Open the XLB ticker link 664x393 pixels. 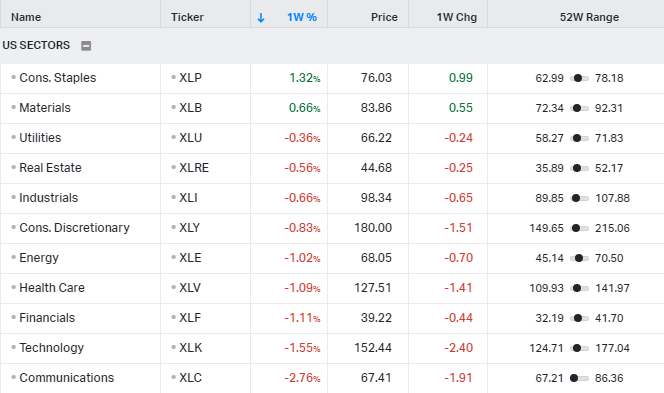pyautogui.click(x=191, y=108)
